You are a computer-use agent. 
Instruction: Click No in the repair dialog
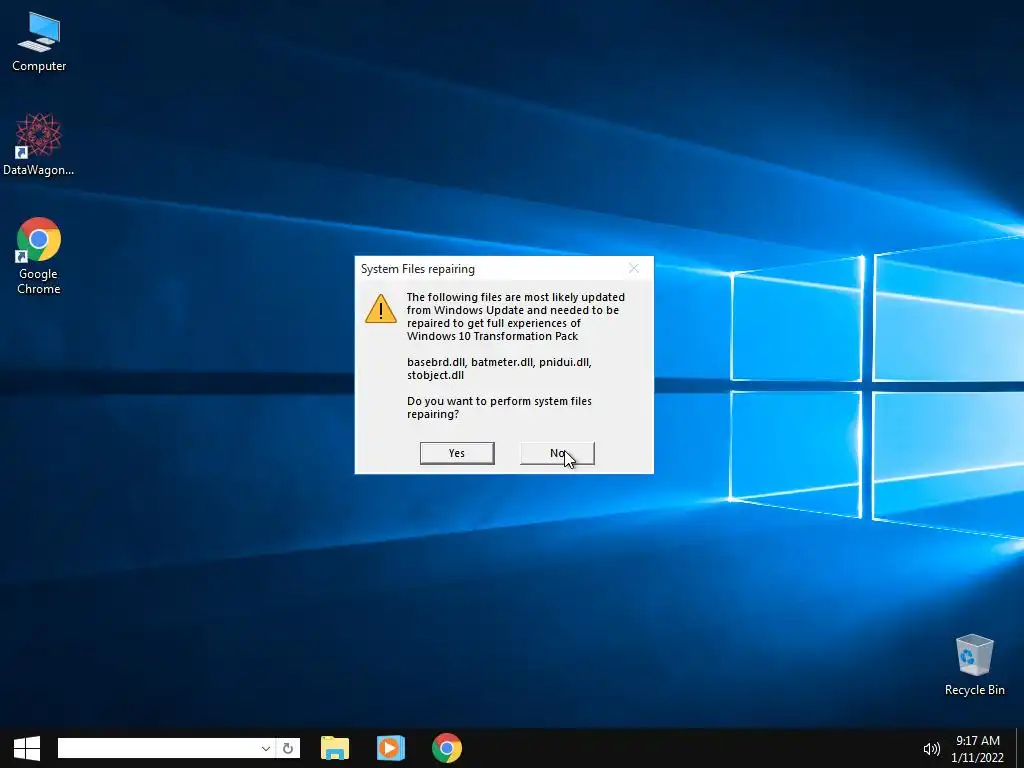pos(557,453)
